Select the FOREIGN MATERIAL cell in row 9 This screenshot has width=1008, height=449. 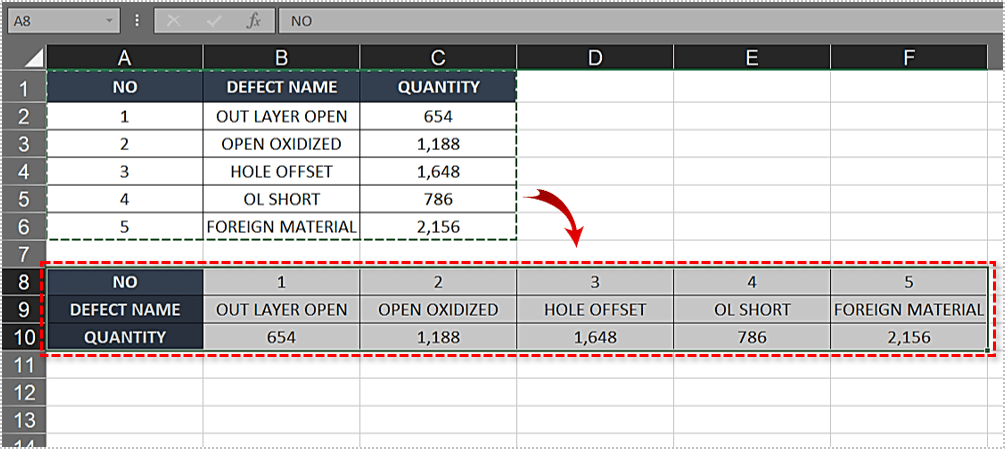908,309
